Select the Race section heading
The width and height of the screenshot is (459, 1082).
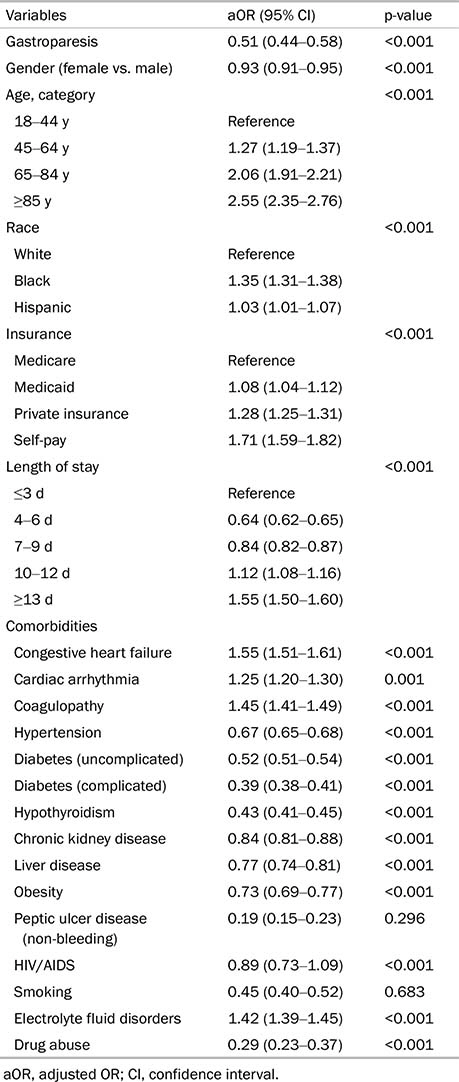(19, 228)
